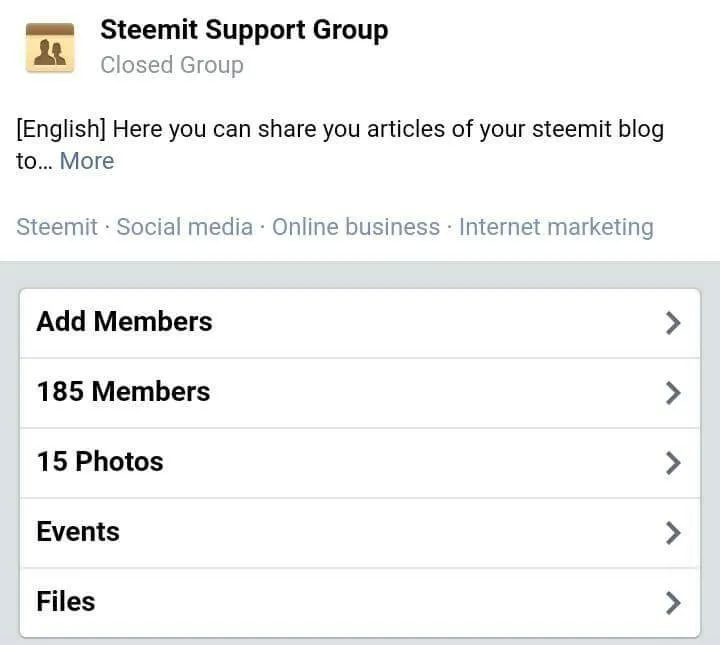Open the Steemit topic tag
720x645 pixels.
click(57, 227)
